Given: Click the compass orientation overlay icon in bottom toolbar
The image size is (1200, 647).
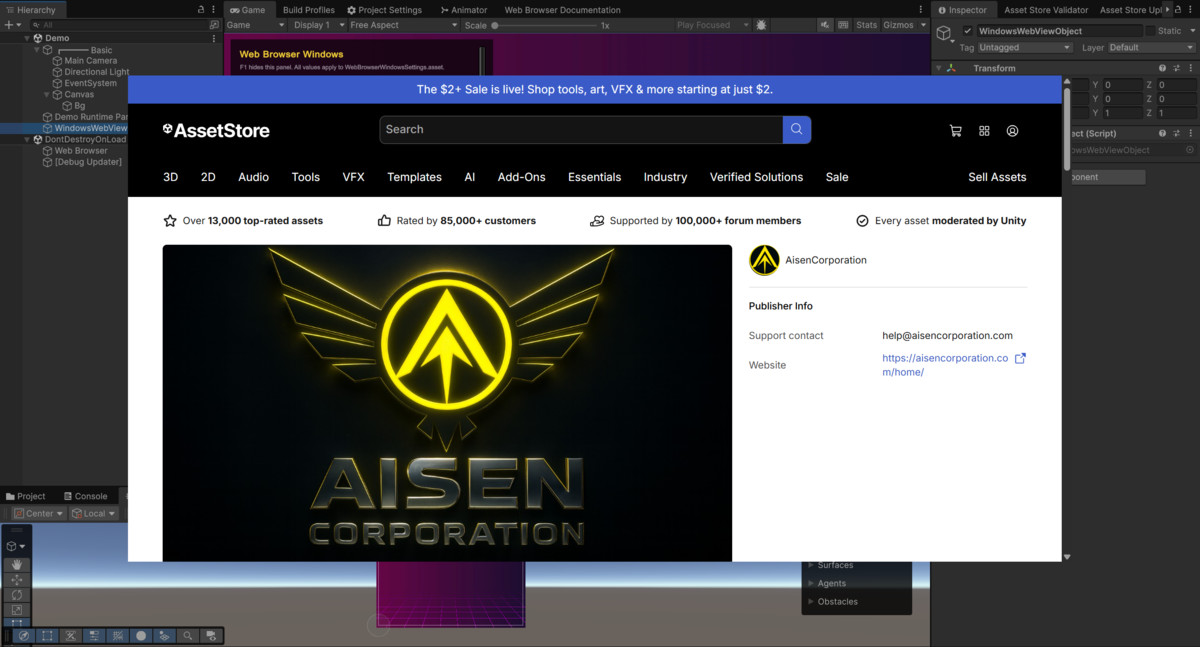Looking at the screenshot, I should click(x=24, y=635).
